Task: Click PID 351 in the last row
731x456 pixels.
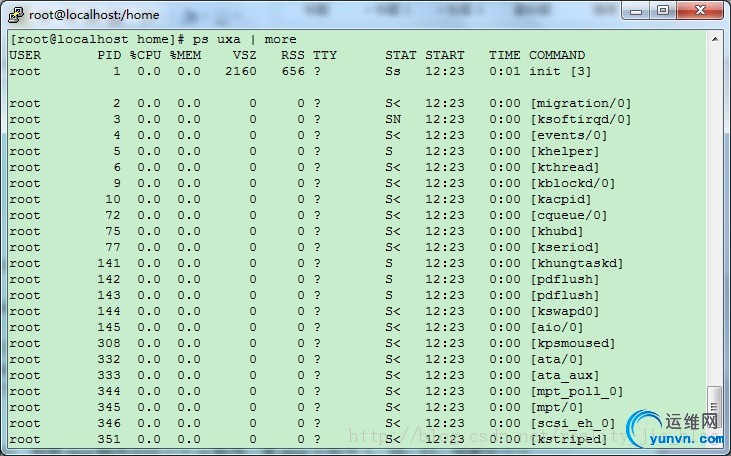Action: tap(109, 439)
